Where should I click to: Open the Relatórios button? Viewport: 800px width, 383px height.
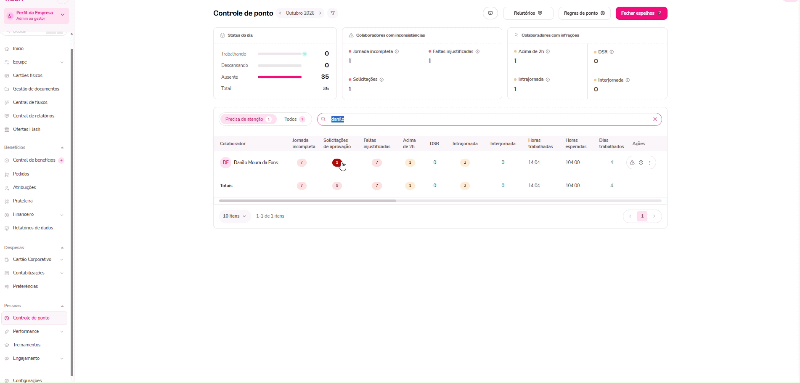pos(528,13)
